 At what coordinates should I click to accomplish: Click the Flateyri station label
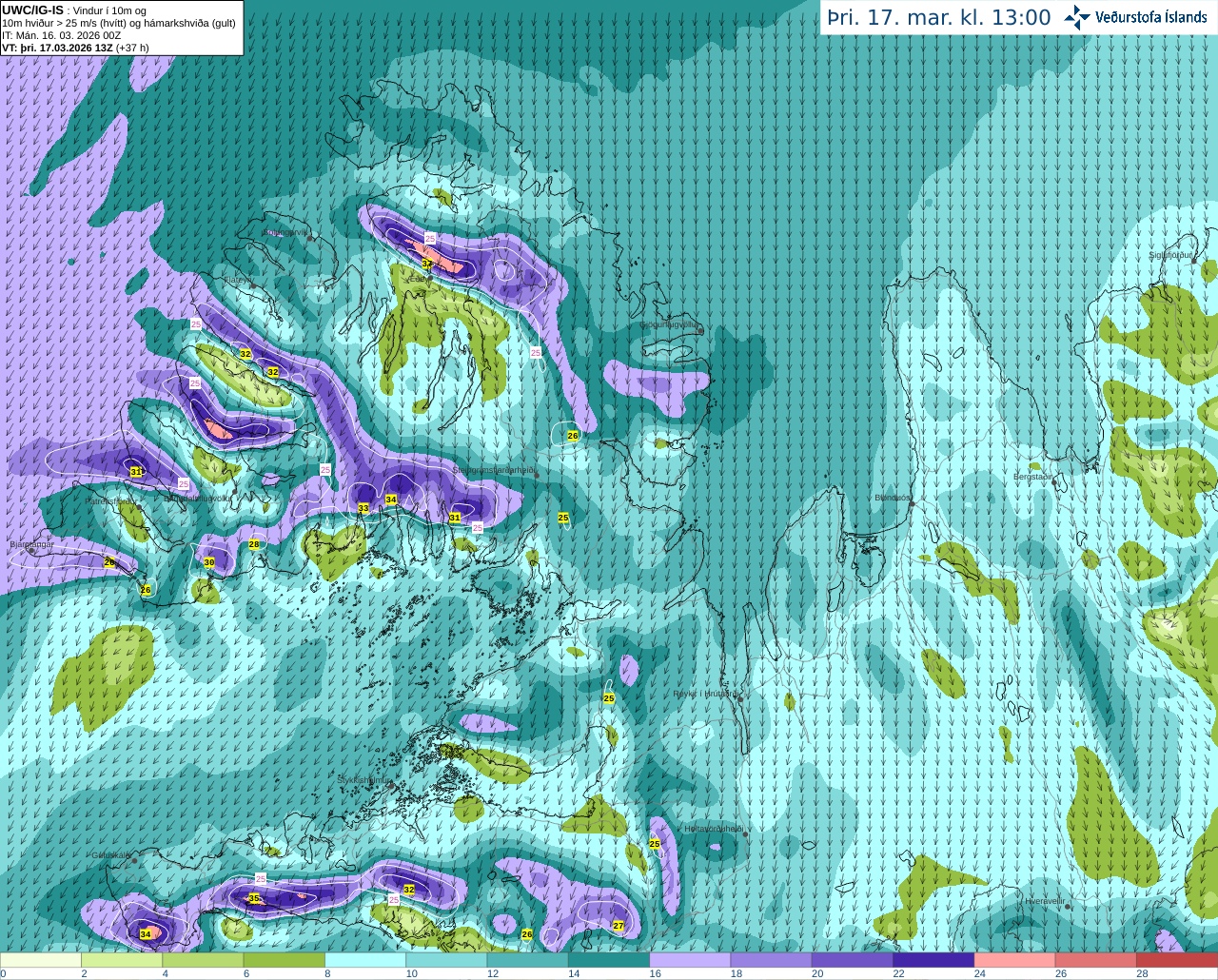click(238, 280)
